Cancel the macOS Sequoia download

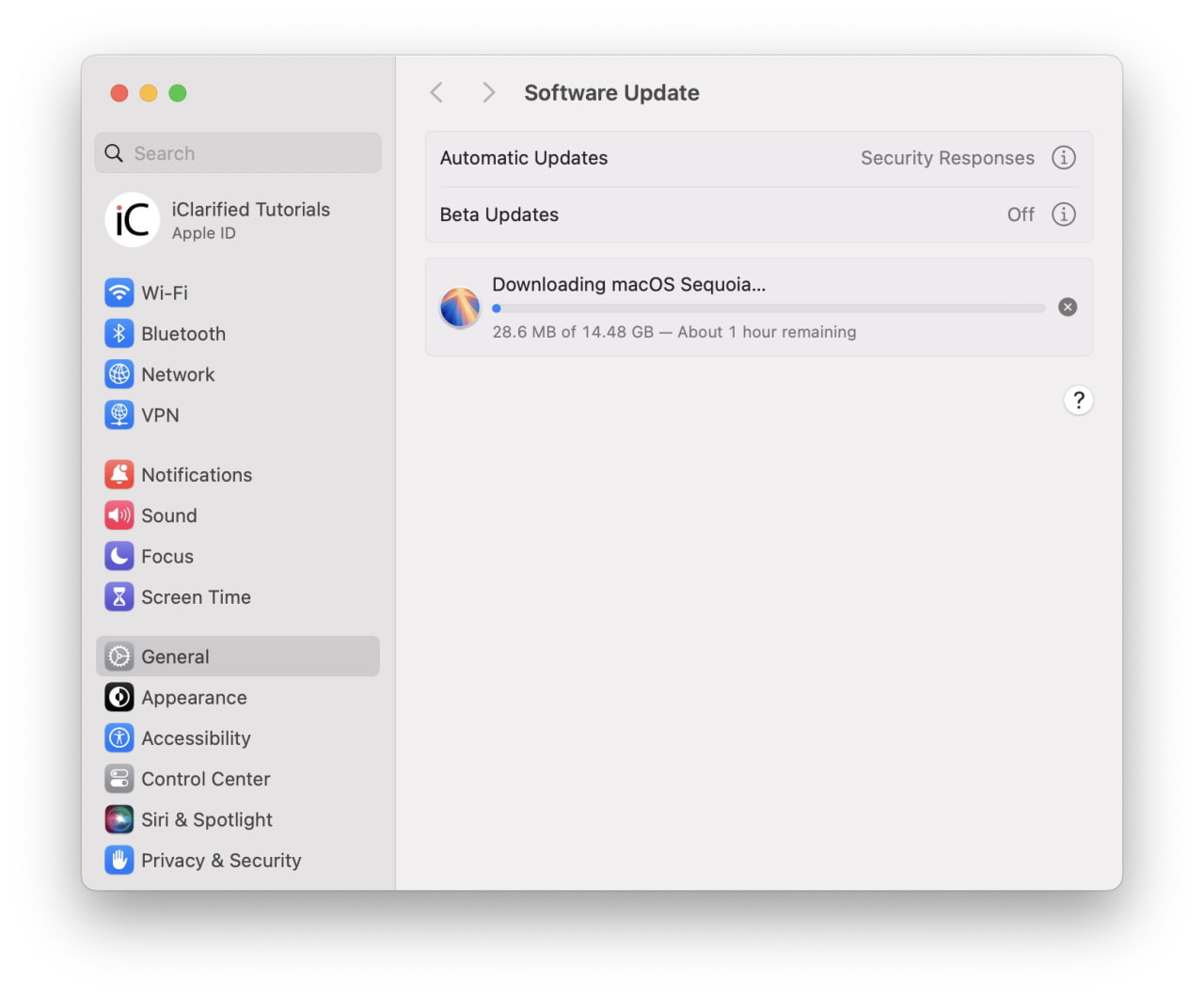(1067, 307)
